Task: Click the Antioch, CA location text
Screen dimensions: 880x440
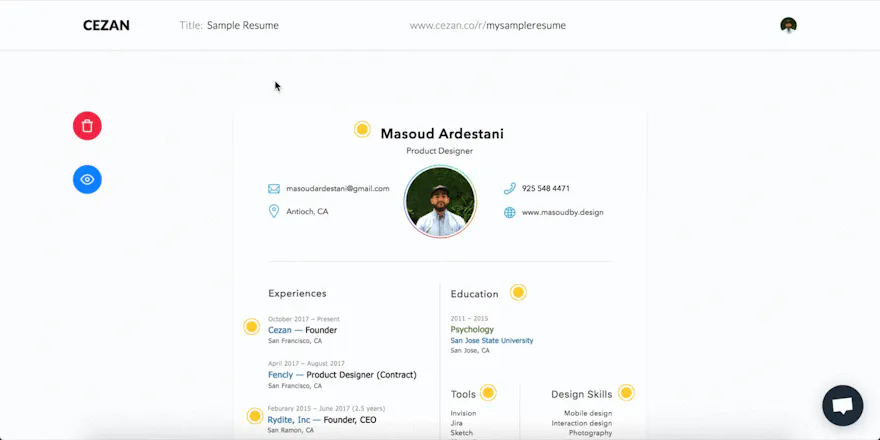Action: [307, 212]
